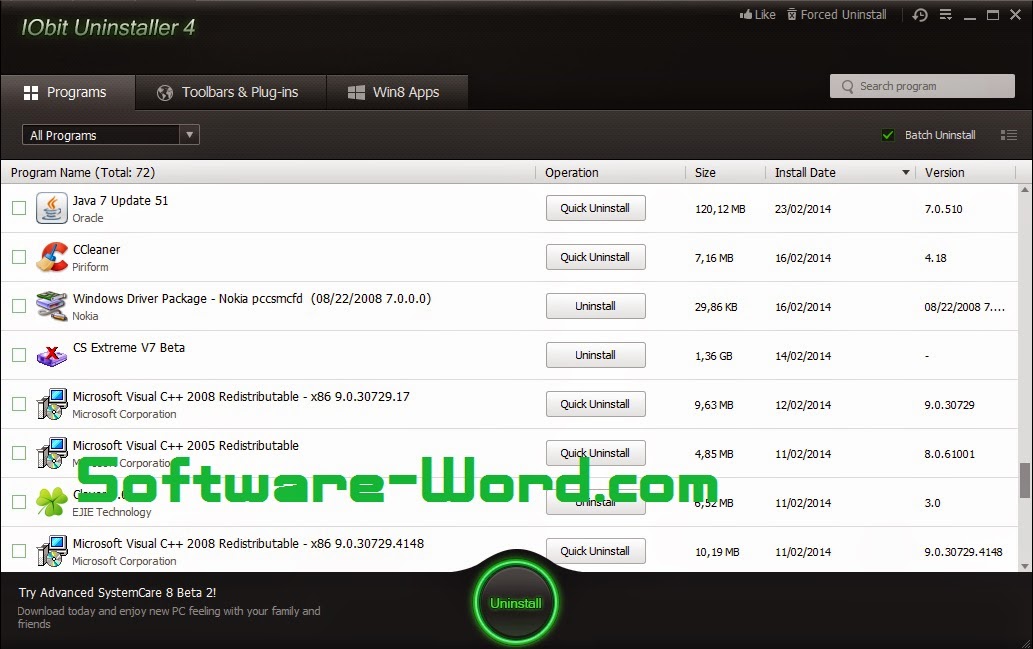1033x649 pixels.
Task: Close the IObit Uninstaller window
Action: click(x=1015, y=14)
